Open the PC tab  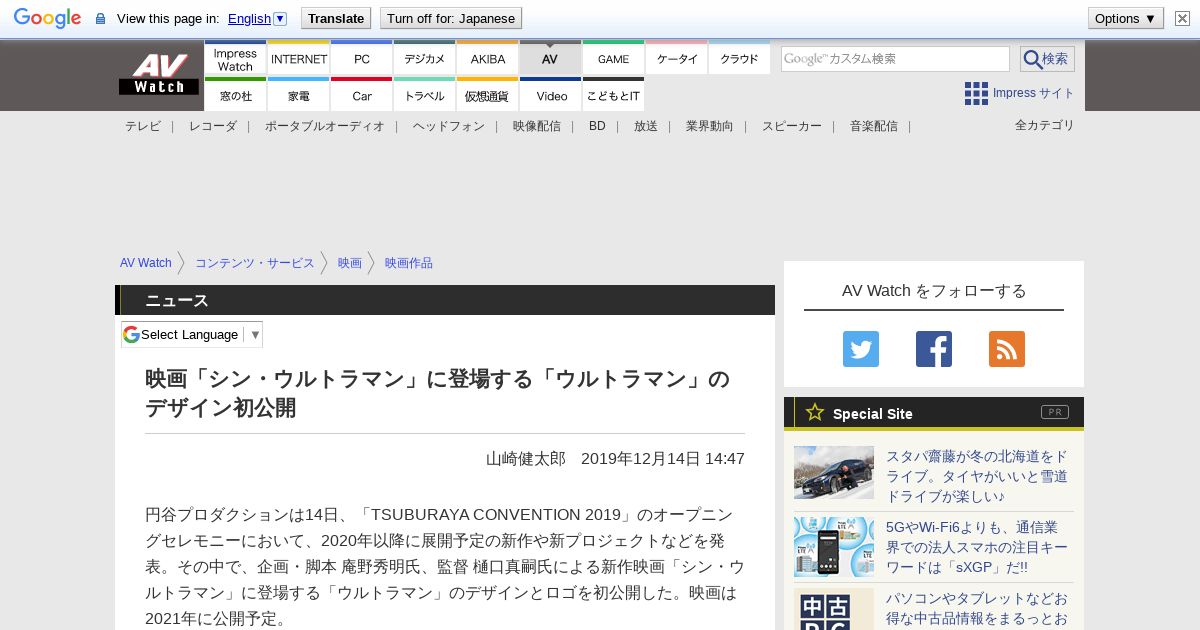pos(362,59)
